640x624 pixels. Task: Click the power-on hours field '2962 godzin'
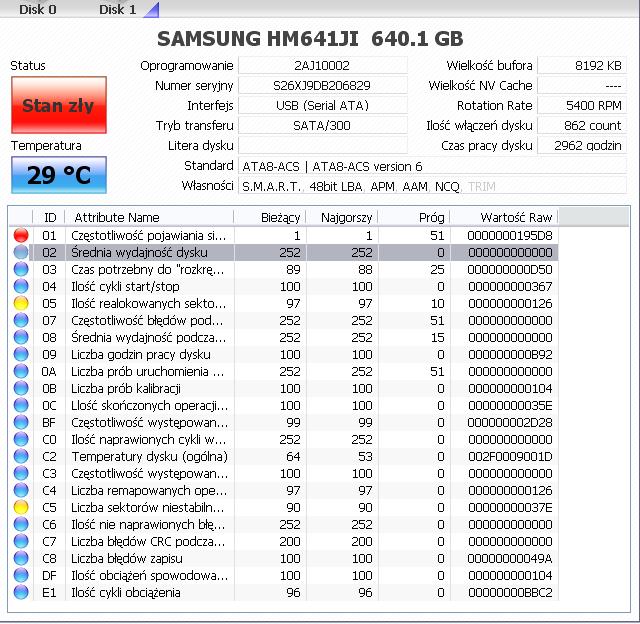(x=582, y=145)
